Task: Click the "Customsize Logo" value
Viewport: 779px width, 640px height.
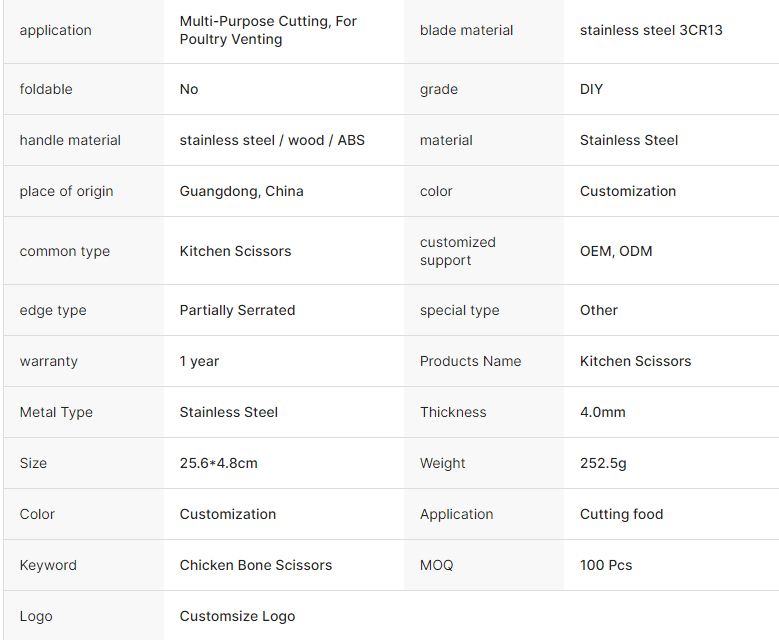Action: 237,616
